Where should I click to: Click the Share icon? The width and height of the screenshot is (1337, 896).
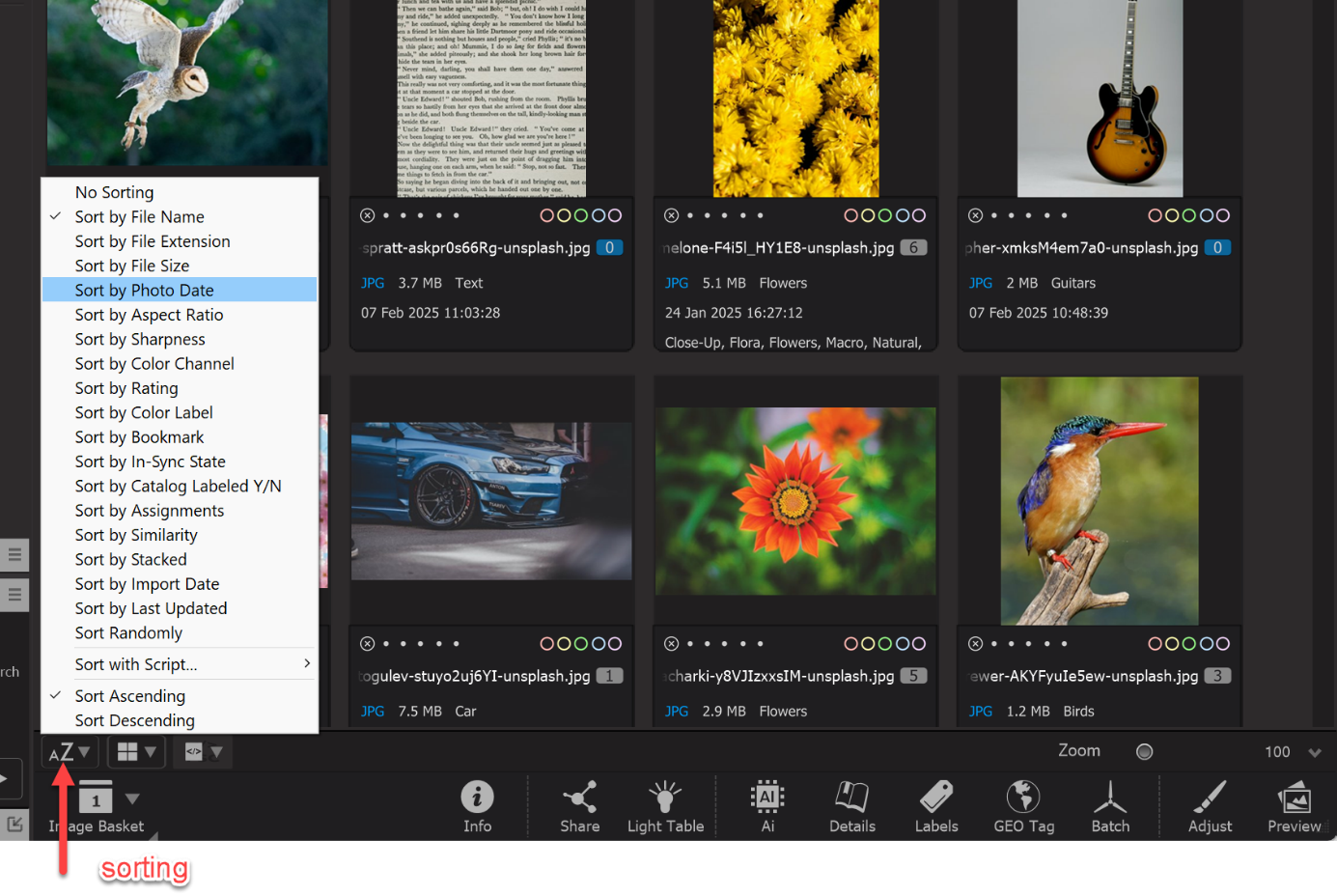(x=579, y=798)
